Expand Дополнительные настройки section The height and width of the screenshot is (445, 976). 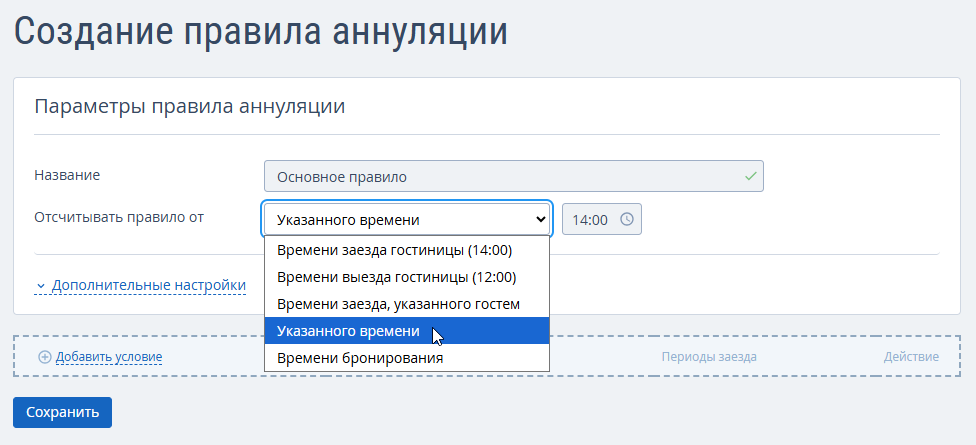[148, 286]
